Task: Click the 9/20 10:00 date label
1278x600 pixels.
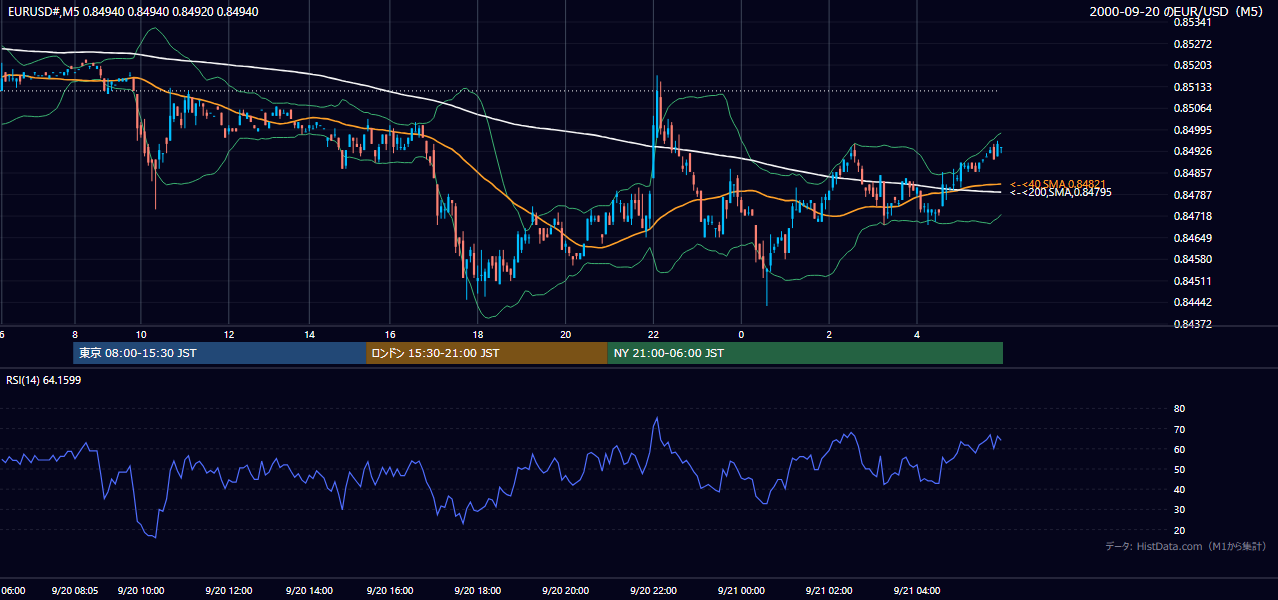Action: 140,590
